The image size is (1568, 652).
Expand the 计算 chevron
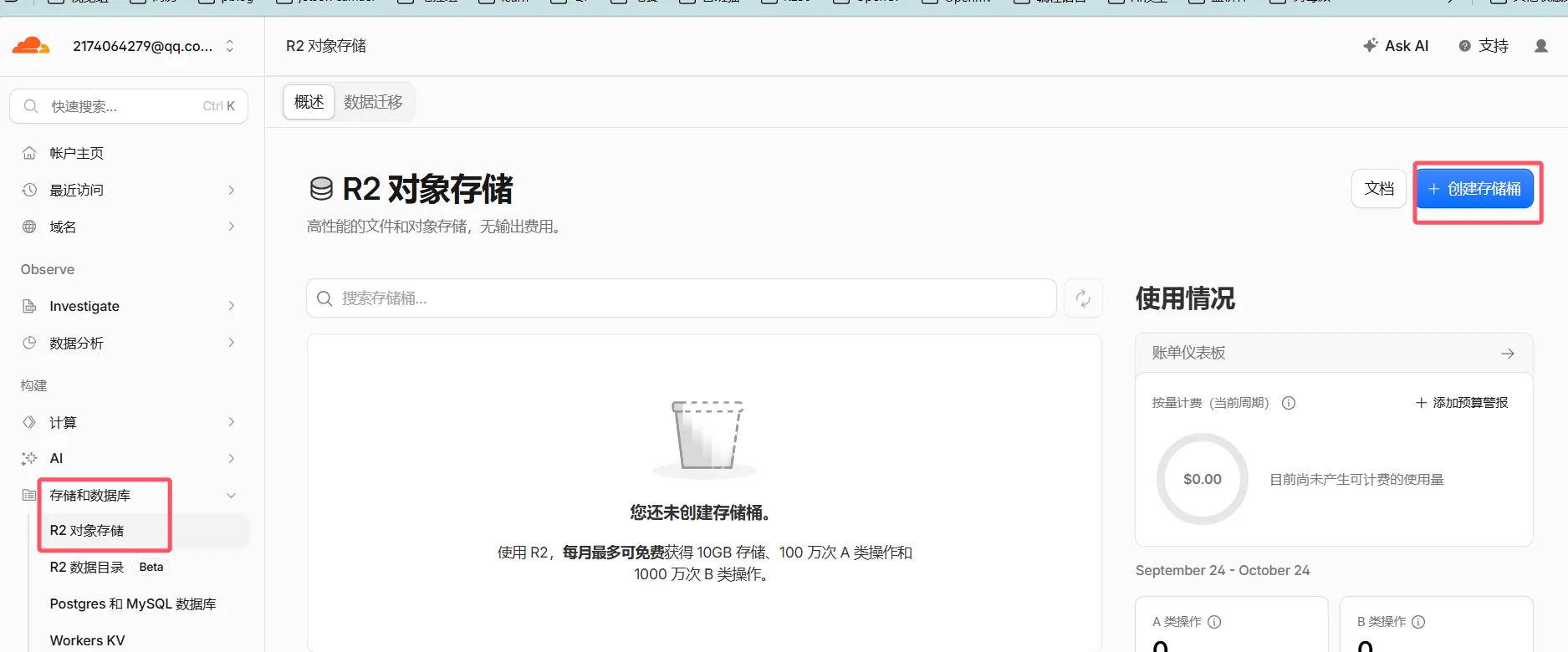(232, 422)
